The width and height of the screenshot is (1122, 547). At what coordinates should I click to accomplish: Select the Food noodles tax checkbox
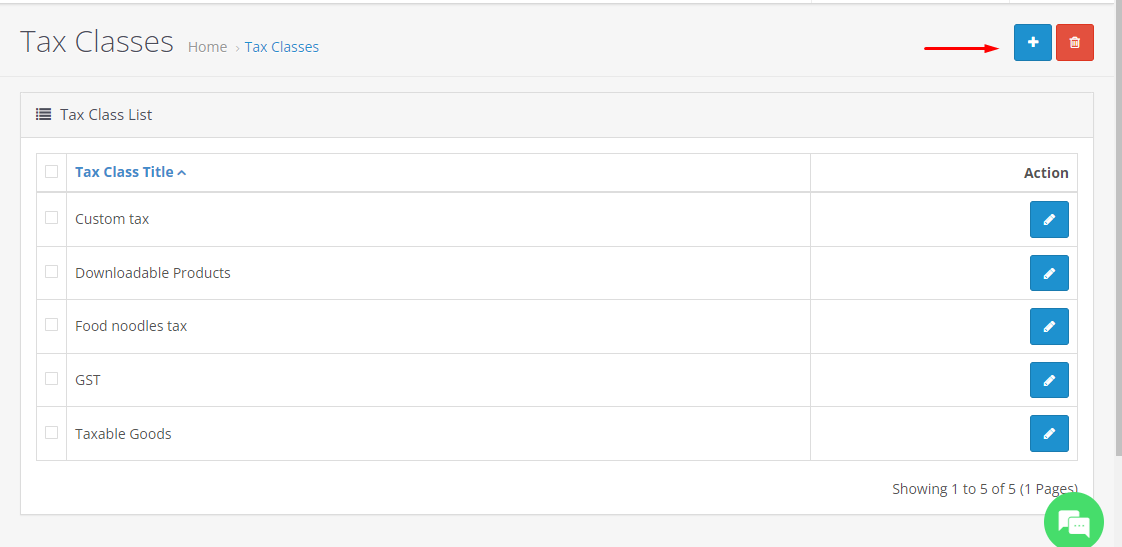[x=51, y=325]
